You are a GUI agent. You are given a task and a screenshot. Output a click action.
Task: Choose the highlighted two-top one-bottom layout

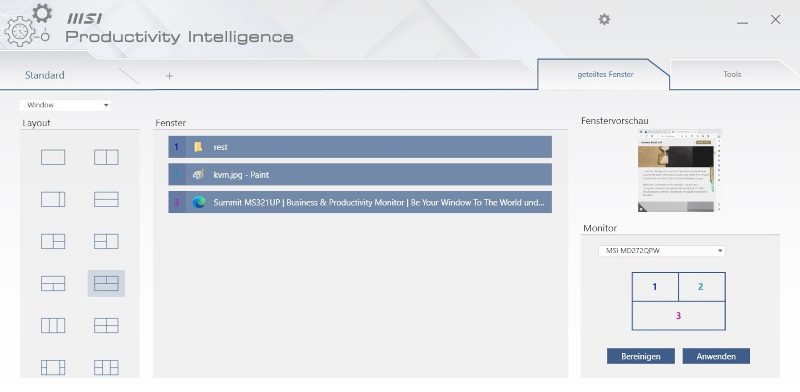(x=106, y=283)
